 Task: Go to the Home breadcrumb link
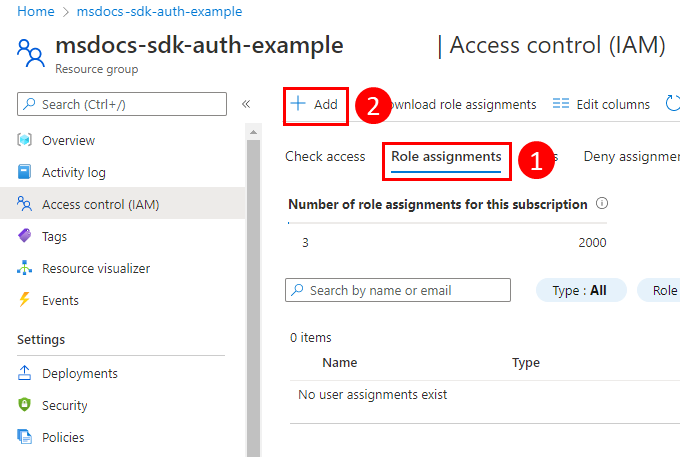pyautogui.click(x=36, y=11)
